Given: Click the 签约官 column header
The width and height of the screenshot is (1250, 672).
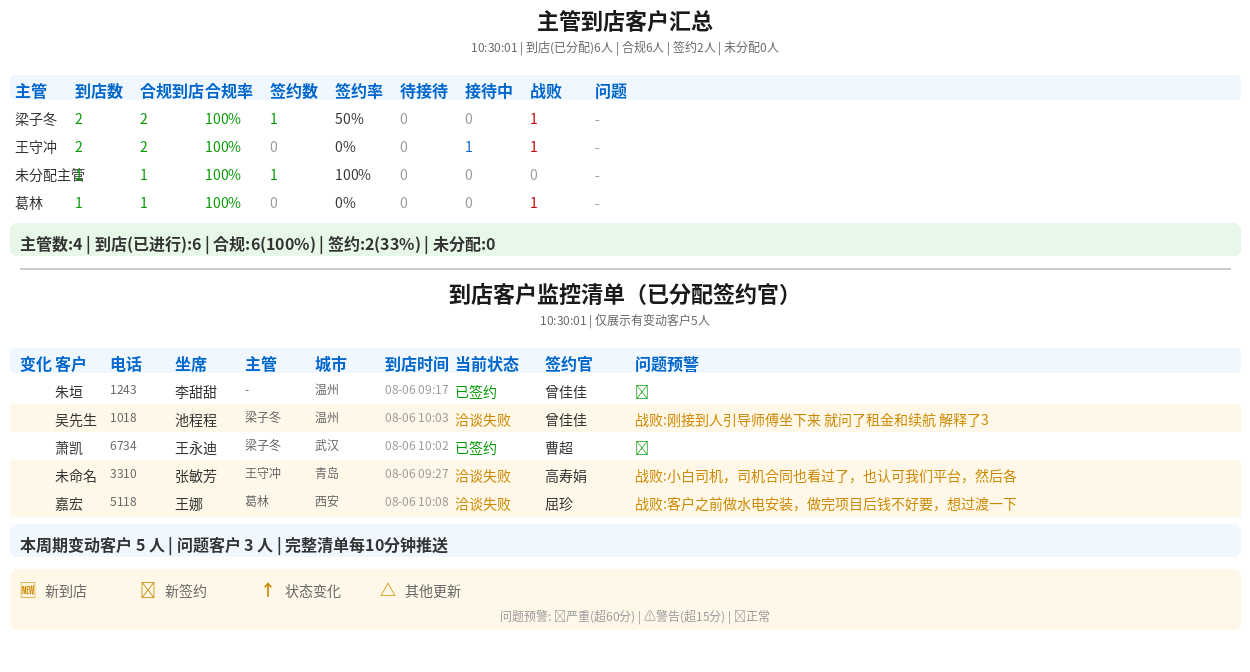Looking at the screenshot, I should tap(569, 364).
